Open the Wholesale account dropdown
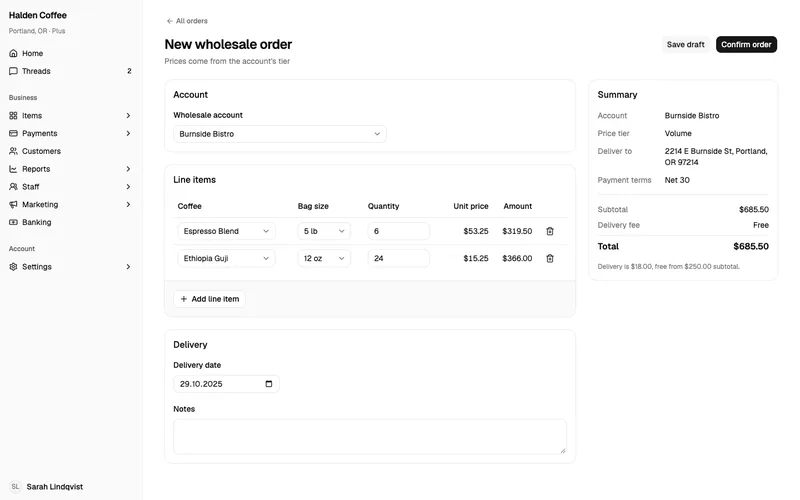The image size is (800, 500). 280,134
